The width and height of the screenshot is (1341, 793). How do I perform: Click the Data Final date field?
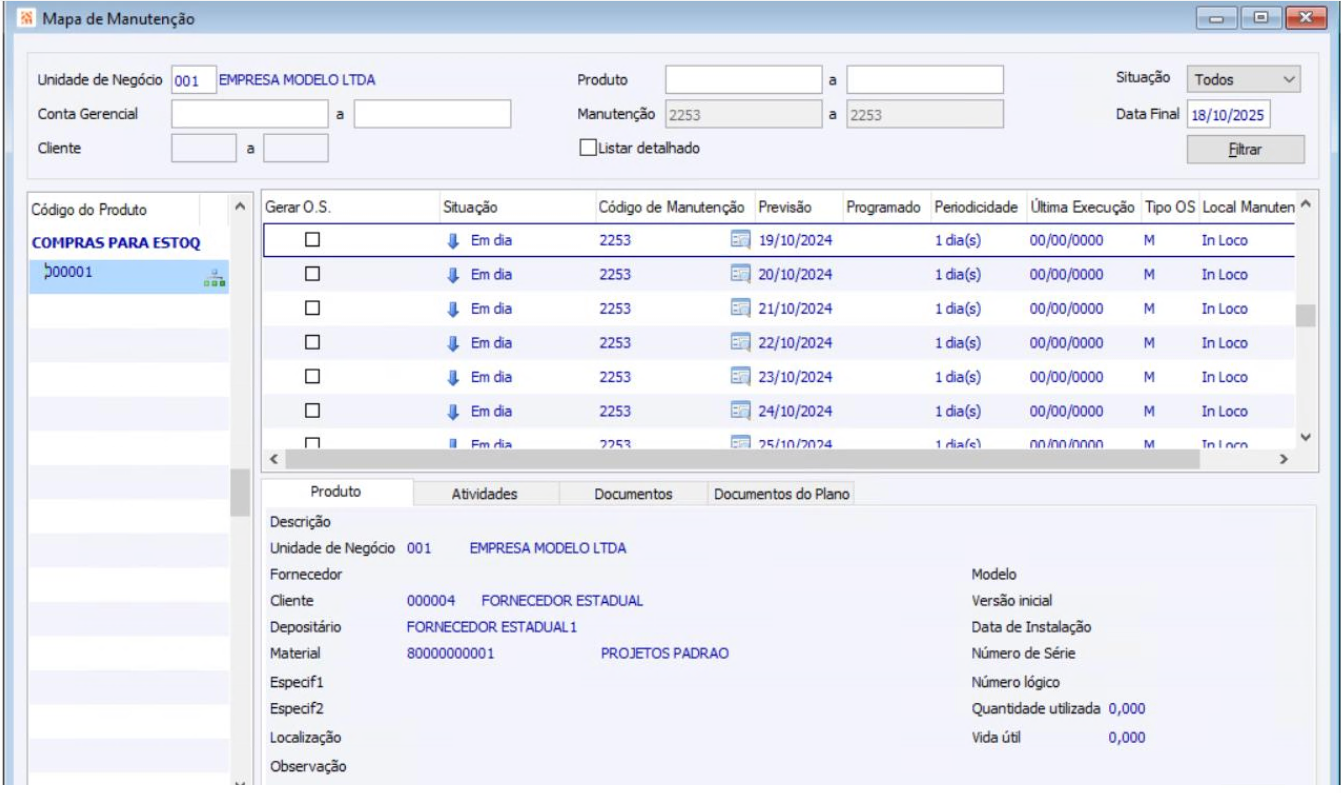[1228, 115]
